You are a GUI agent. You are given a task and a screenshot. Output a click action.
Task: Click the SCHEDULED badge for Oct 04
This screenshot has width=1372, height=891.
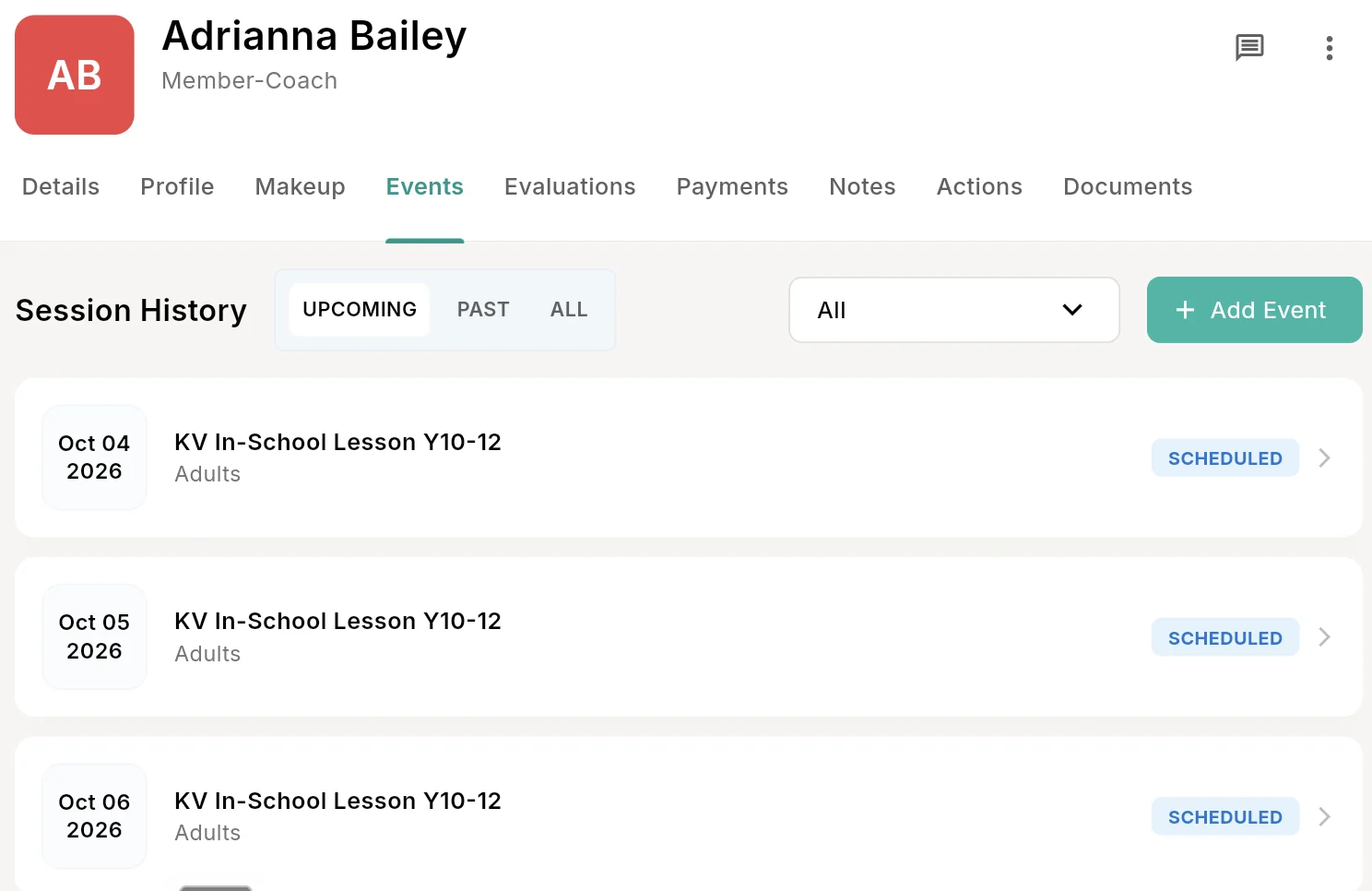[1224, 457]
